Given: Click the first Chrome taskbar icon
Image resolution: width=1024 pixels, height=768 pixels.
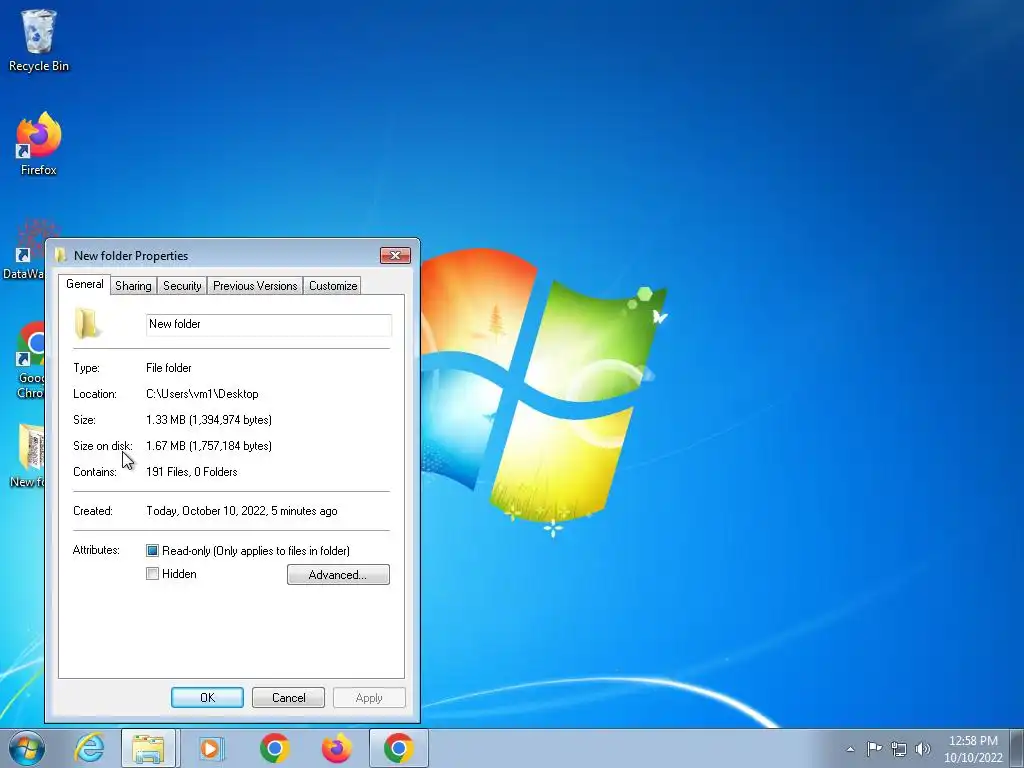Looking at the screenshot, I should 275,748.
